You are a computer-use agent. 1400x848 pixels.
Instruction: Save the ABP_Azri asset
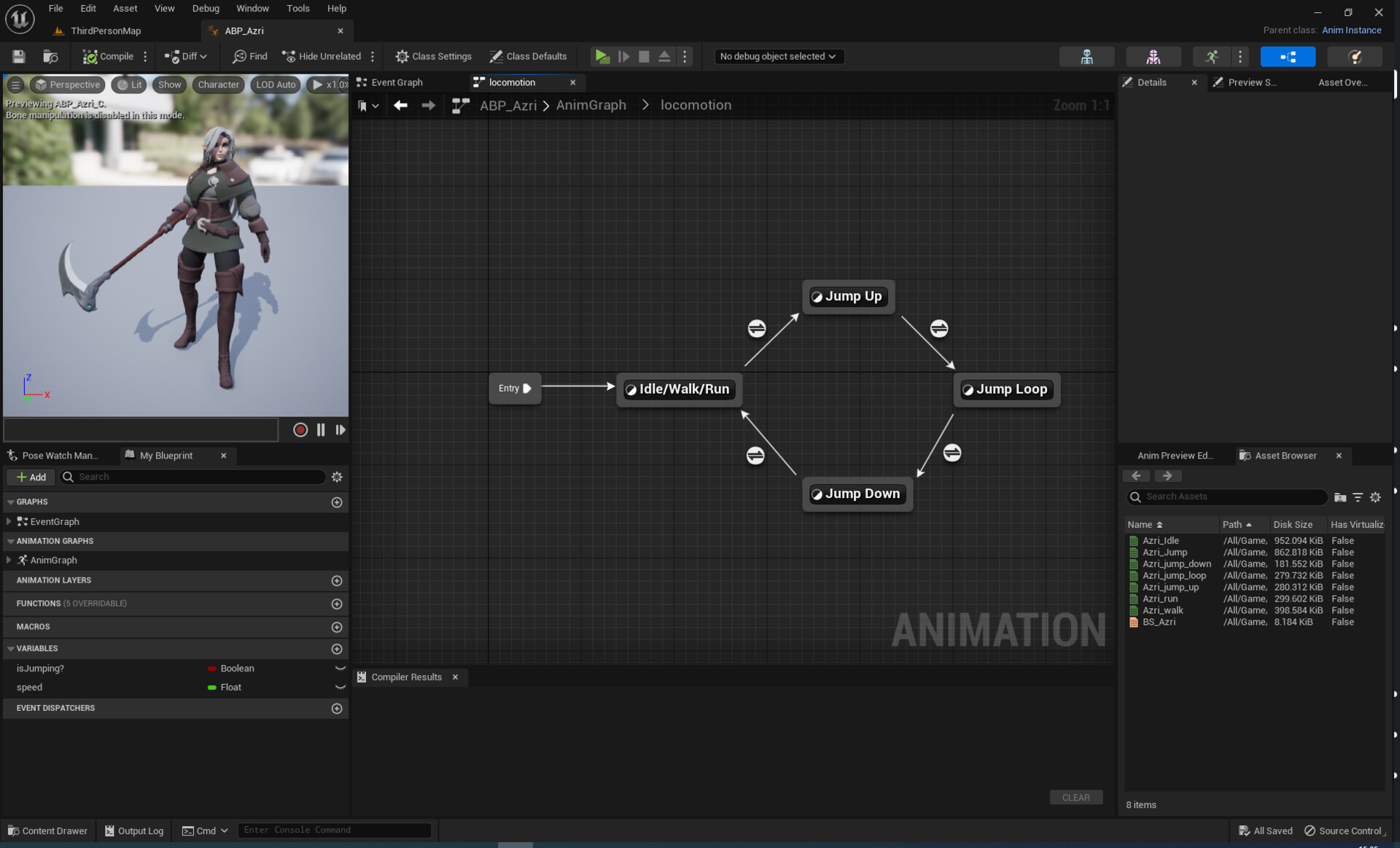click(18, 56)
